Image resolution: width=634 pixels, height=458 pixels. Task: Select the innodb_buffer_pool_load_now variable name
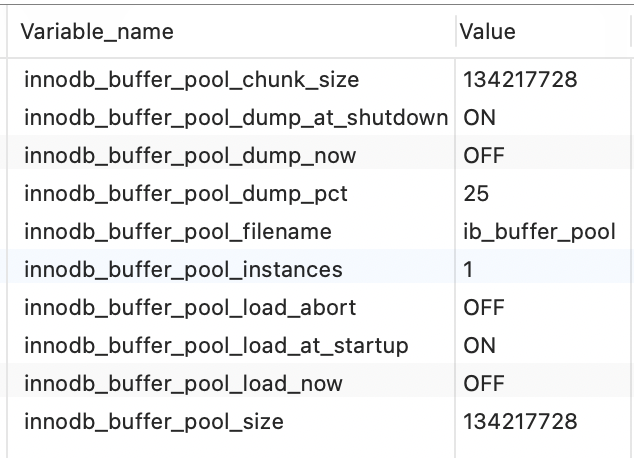click(183, 384)
